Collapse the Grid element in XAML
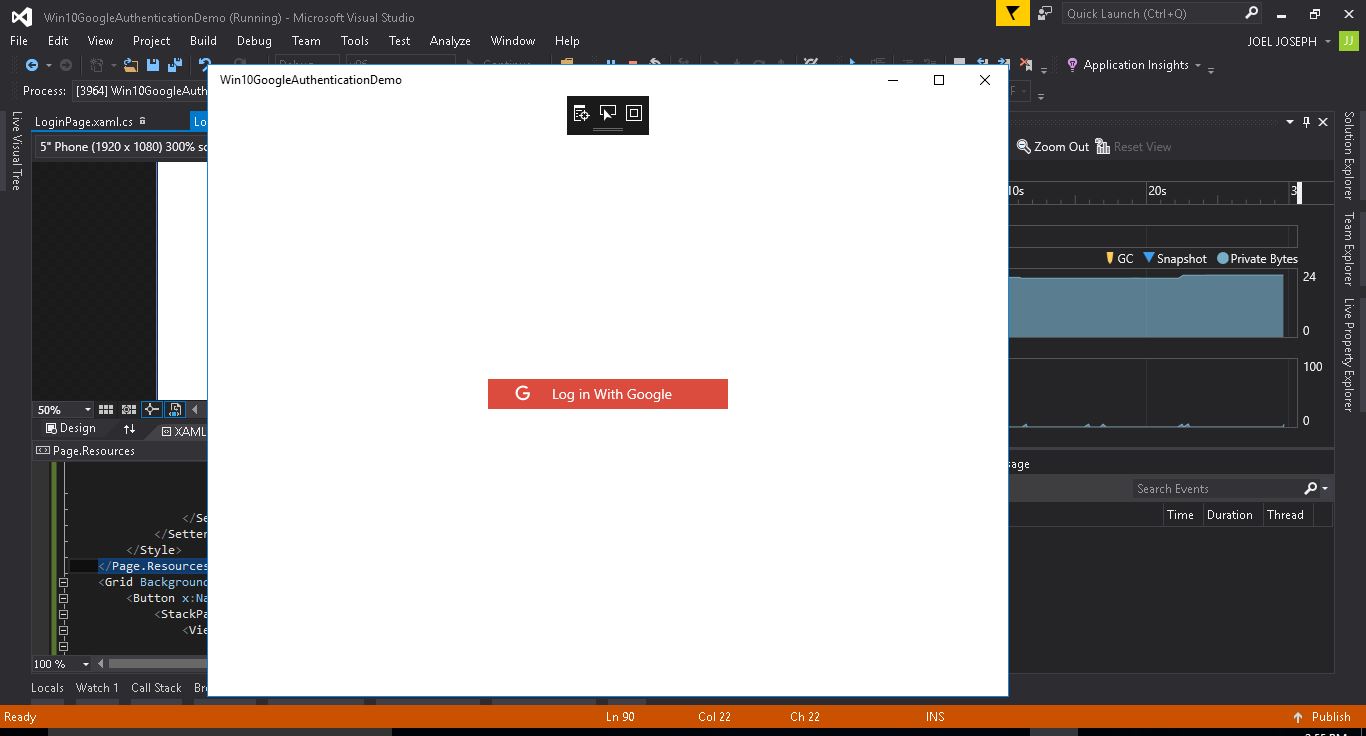Viewport: 1366px width, 736px height. click(x=63, y=582)
